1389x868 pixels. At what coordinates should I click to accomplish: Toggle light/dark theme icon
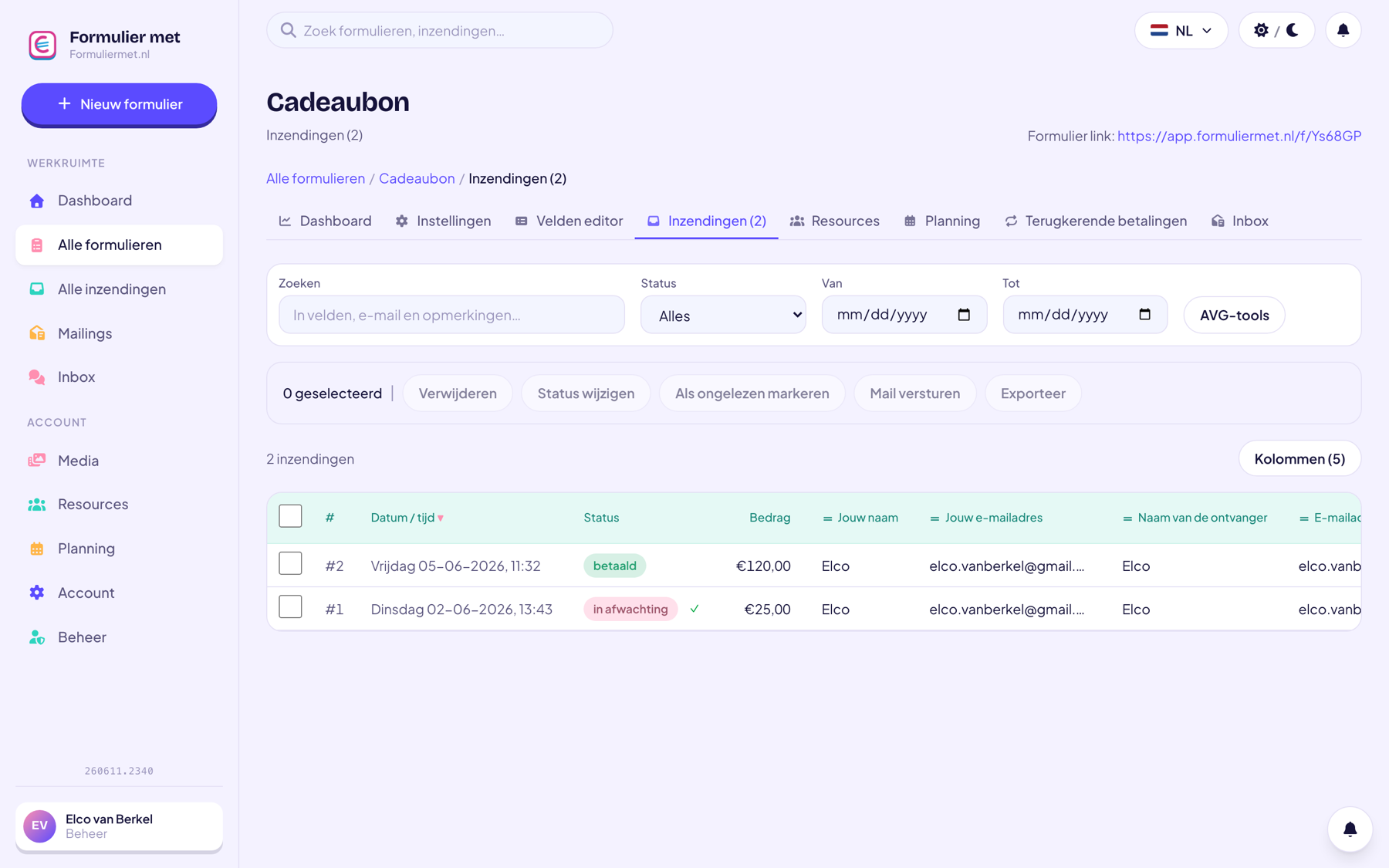1276,30
